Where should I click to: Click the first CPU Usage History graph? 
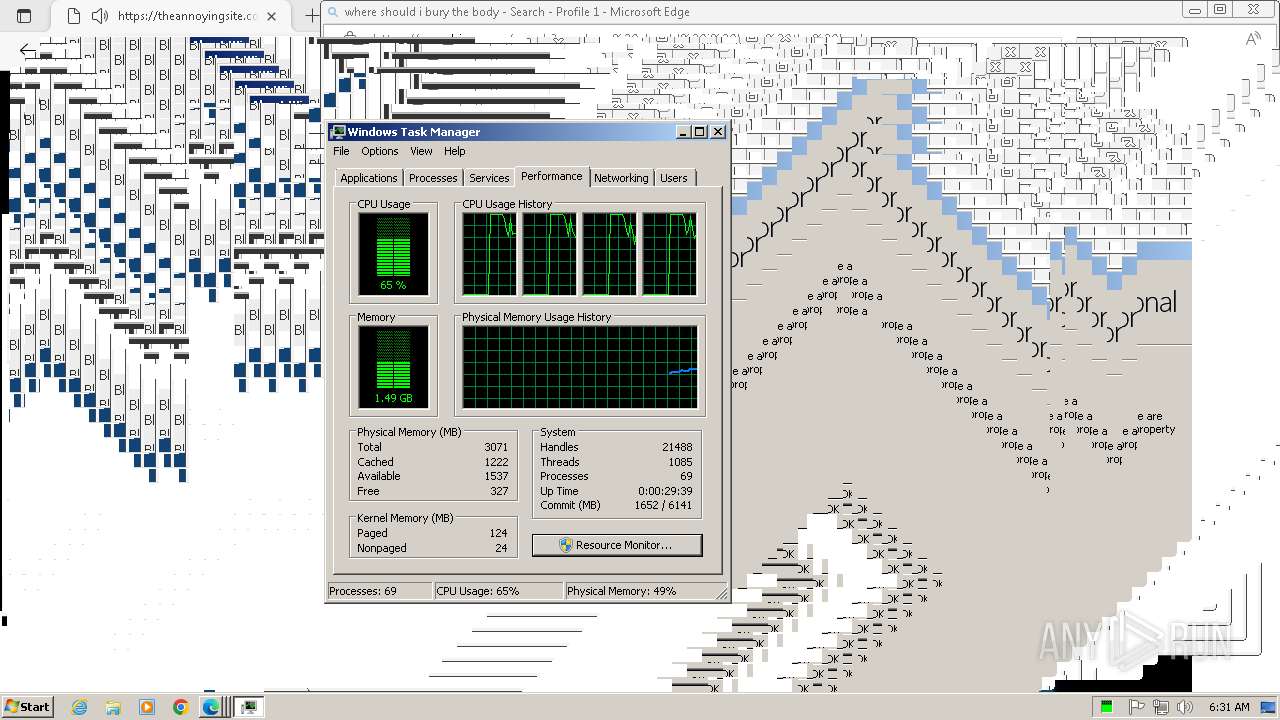[489, 254]
